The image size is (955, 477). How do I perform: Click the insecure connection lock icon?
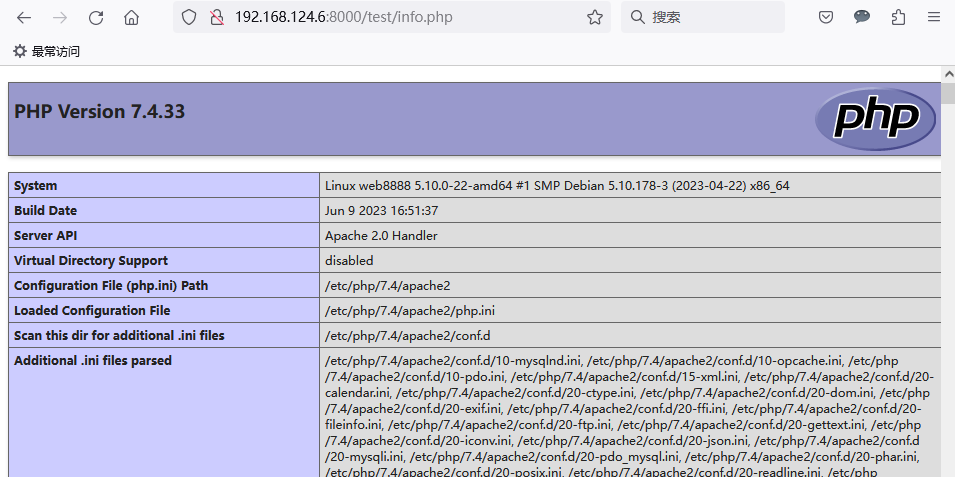(x=217, y=17)
